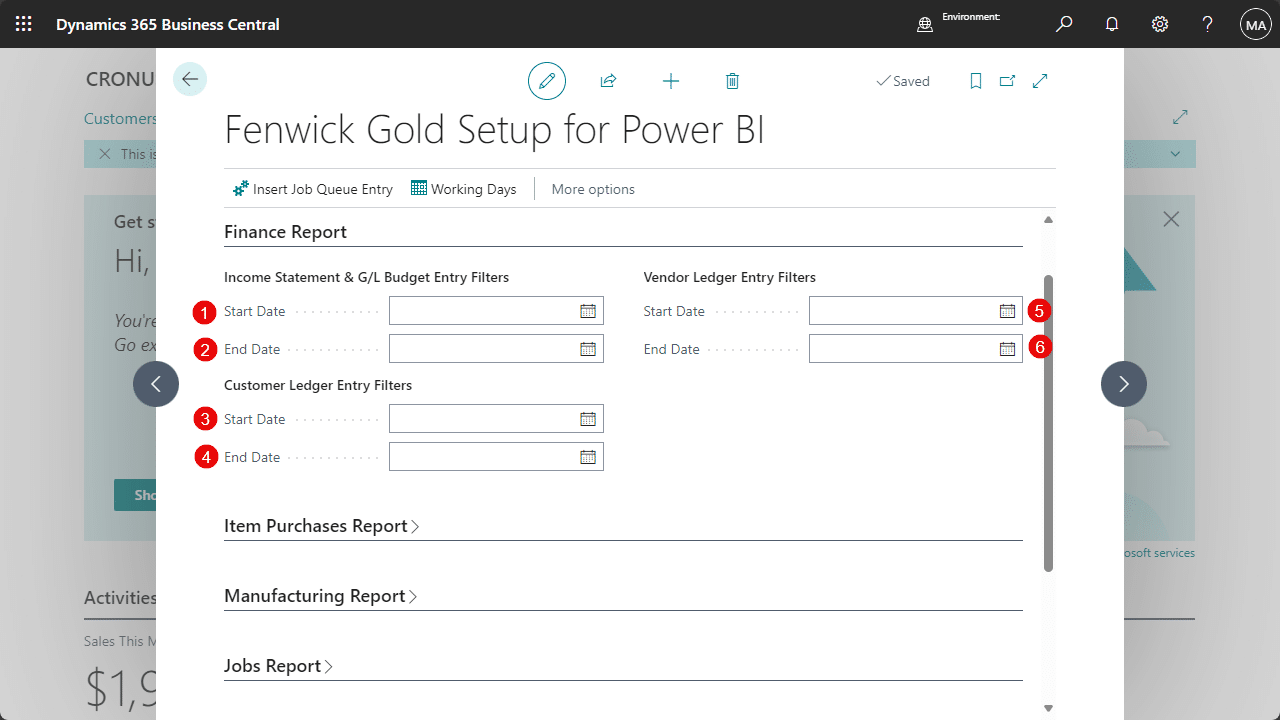1280x720 pixels.
Task: Expand the setup page to full width
Action: [x=1040, y=81]
